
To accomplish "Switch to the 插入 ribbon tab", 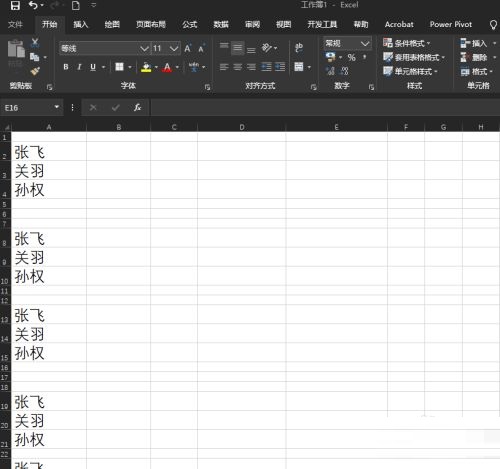I will pos(81,24).
